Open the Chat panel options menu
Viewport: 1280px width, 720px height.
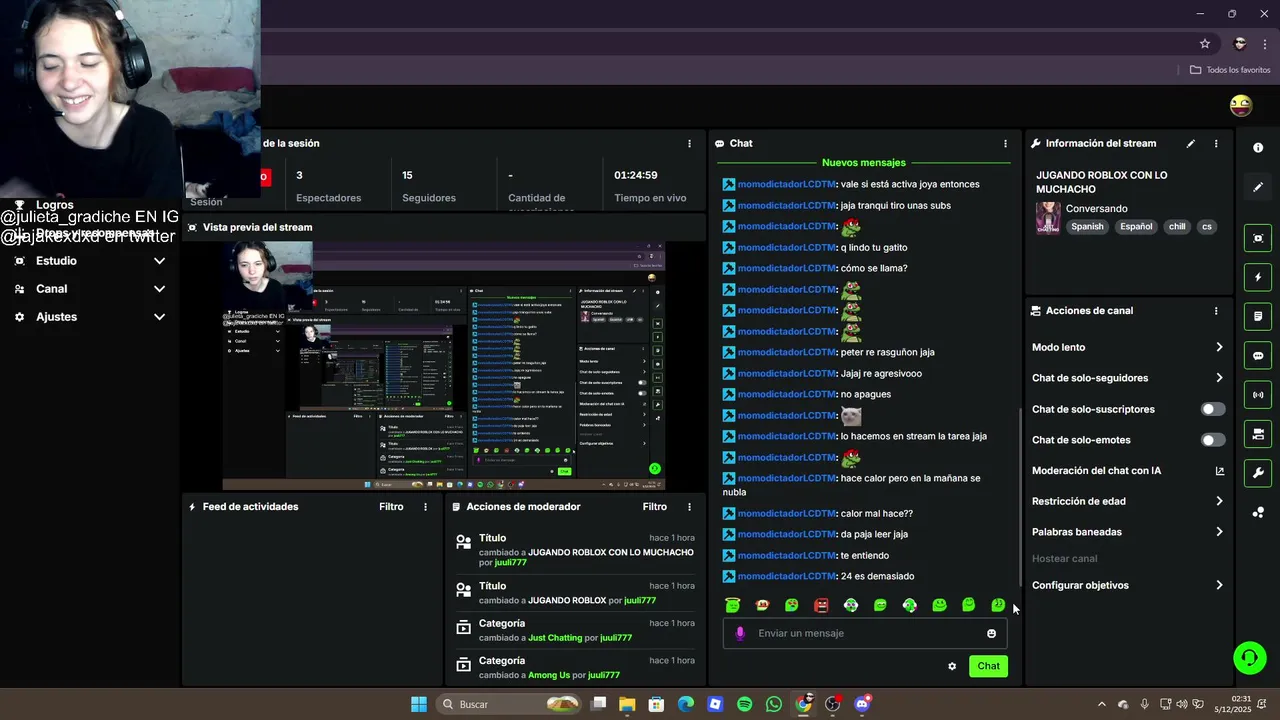(x=1005, y=143)
